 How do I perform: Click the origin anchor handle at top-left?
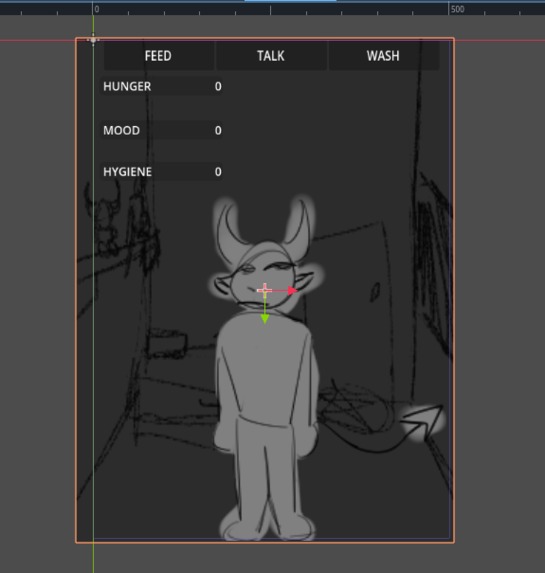click(93, 39)
